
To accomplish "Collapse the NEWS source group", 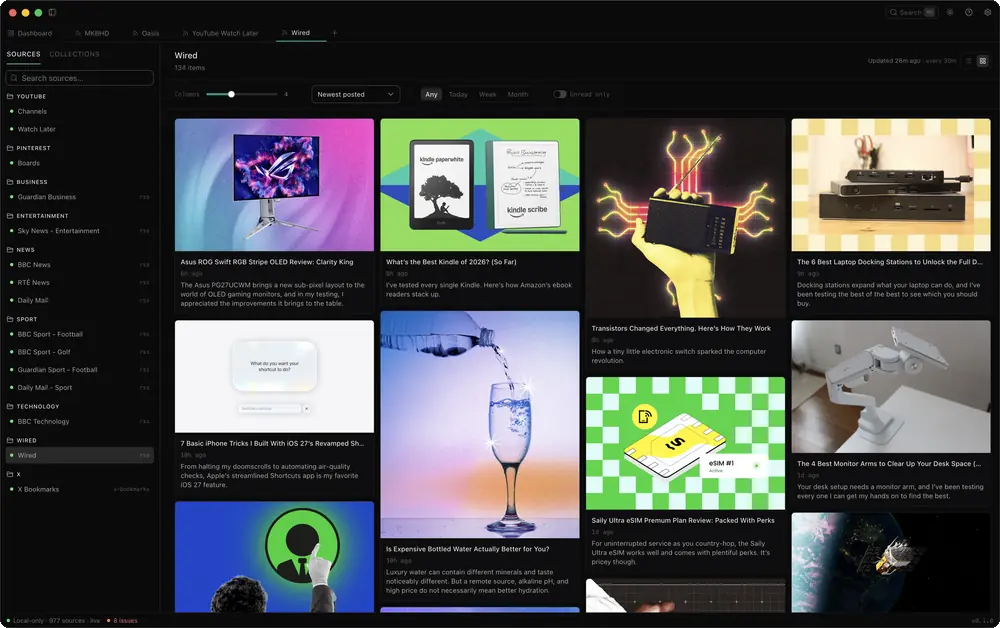I will click(x=26, y=250).
